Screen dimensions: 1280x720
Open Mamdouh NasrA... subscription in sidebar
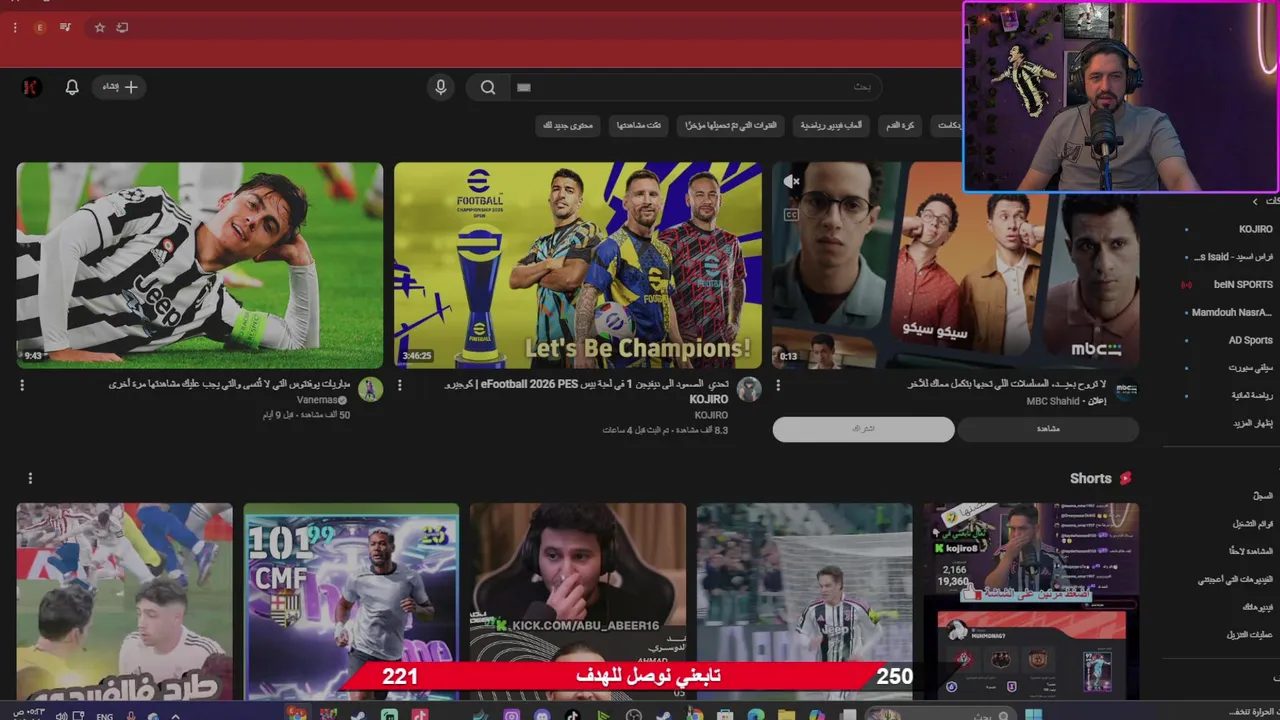click(x=1230, y=312)
